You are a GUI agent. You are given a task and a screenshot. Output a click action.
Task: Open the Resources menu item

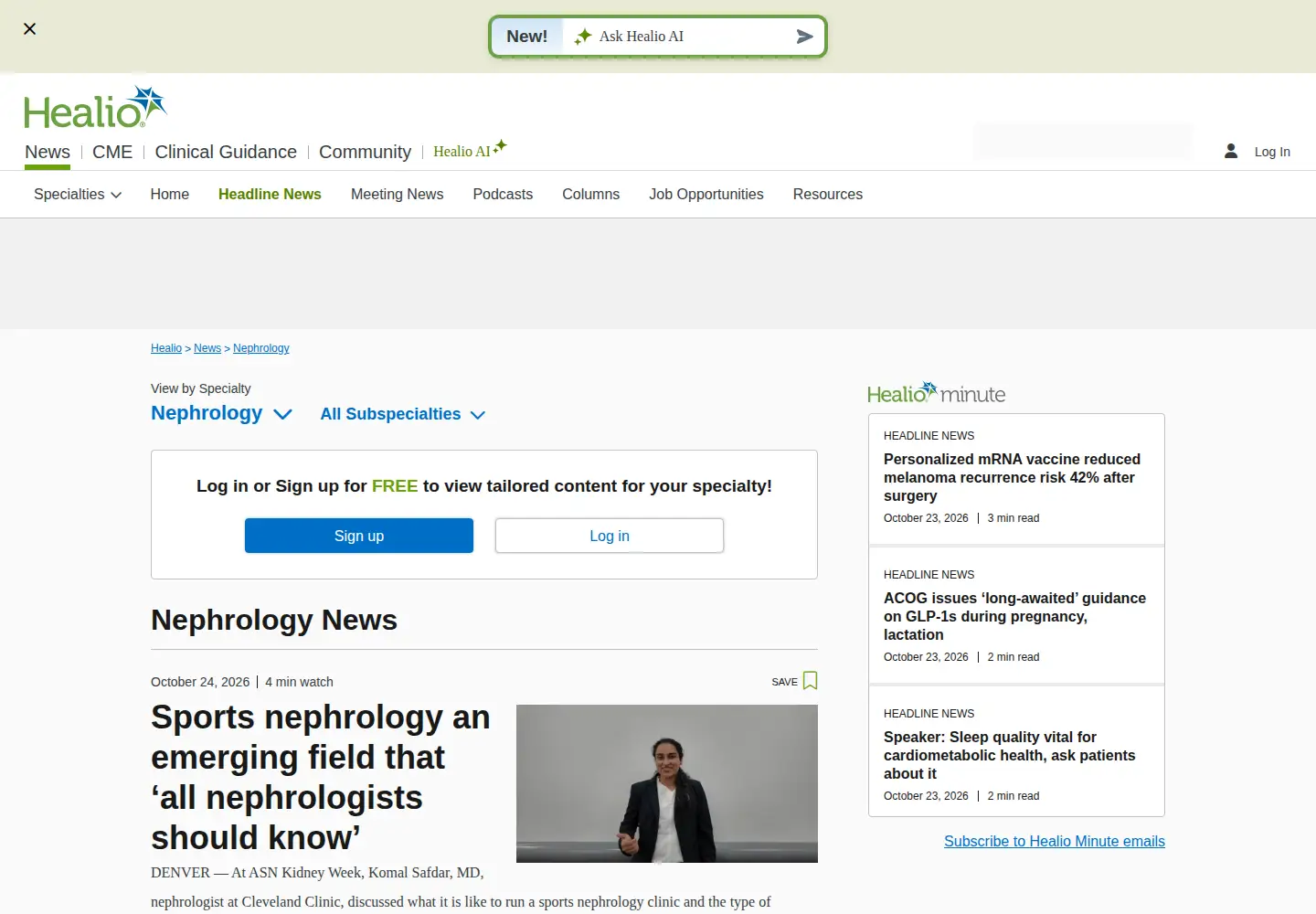point(828,194)
